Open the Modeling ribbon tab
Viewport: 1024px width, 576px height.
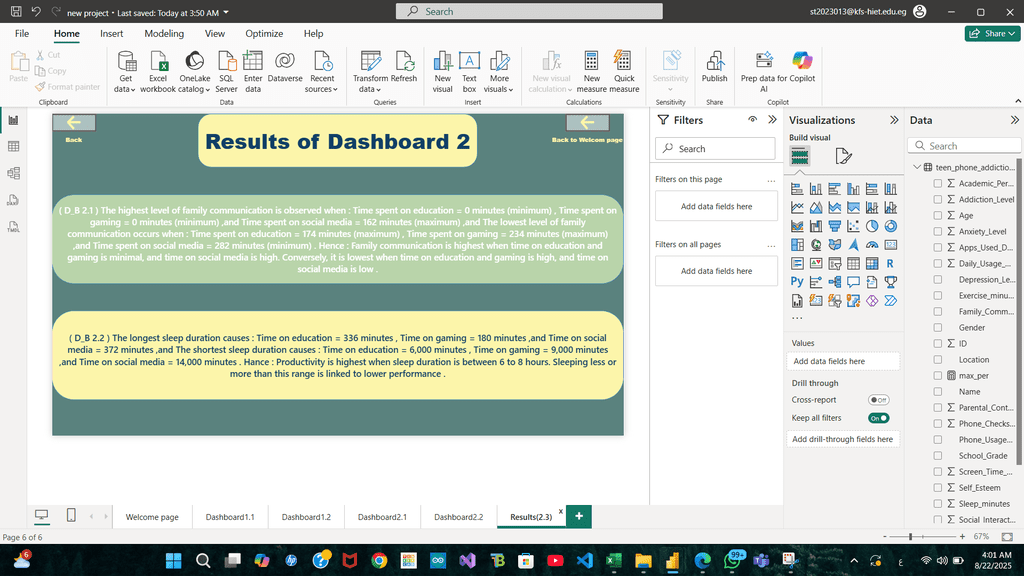click(x=164, y=33)
